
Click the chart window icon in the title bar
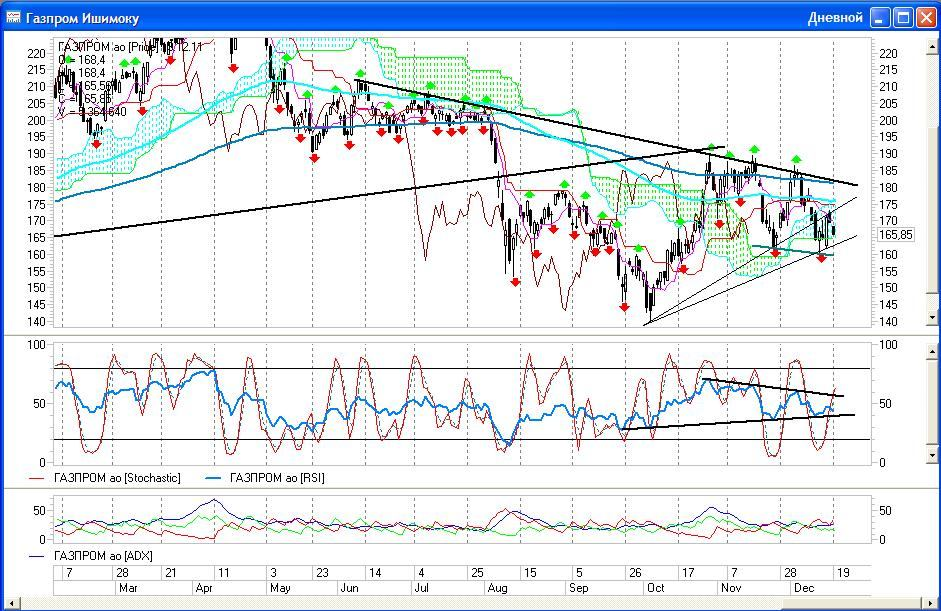13,17
